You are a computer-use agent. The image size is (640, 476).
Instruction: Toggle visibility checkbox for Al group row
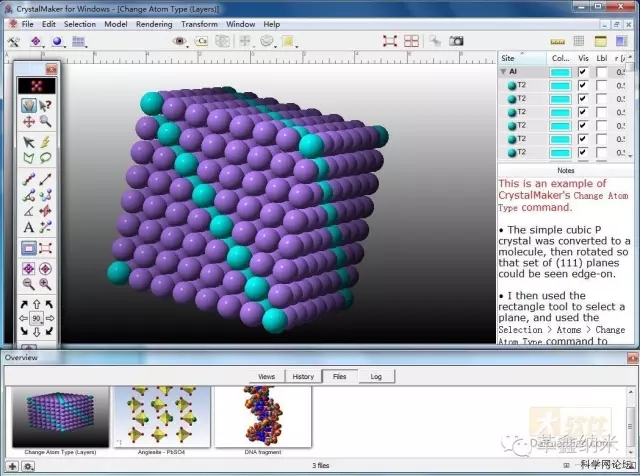point(584,72)
